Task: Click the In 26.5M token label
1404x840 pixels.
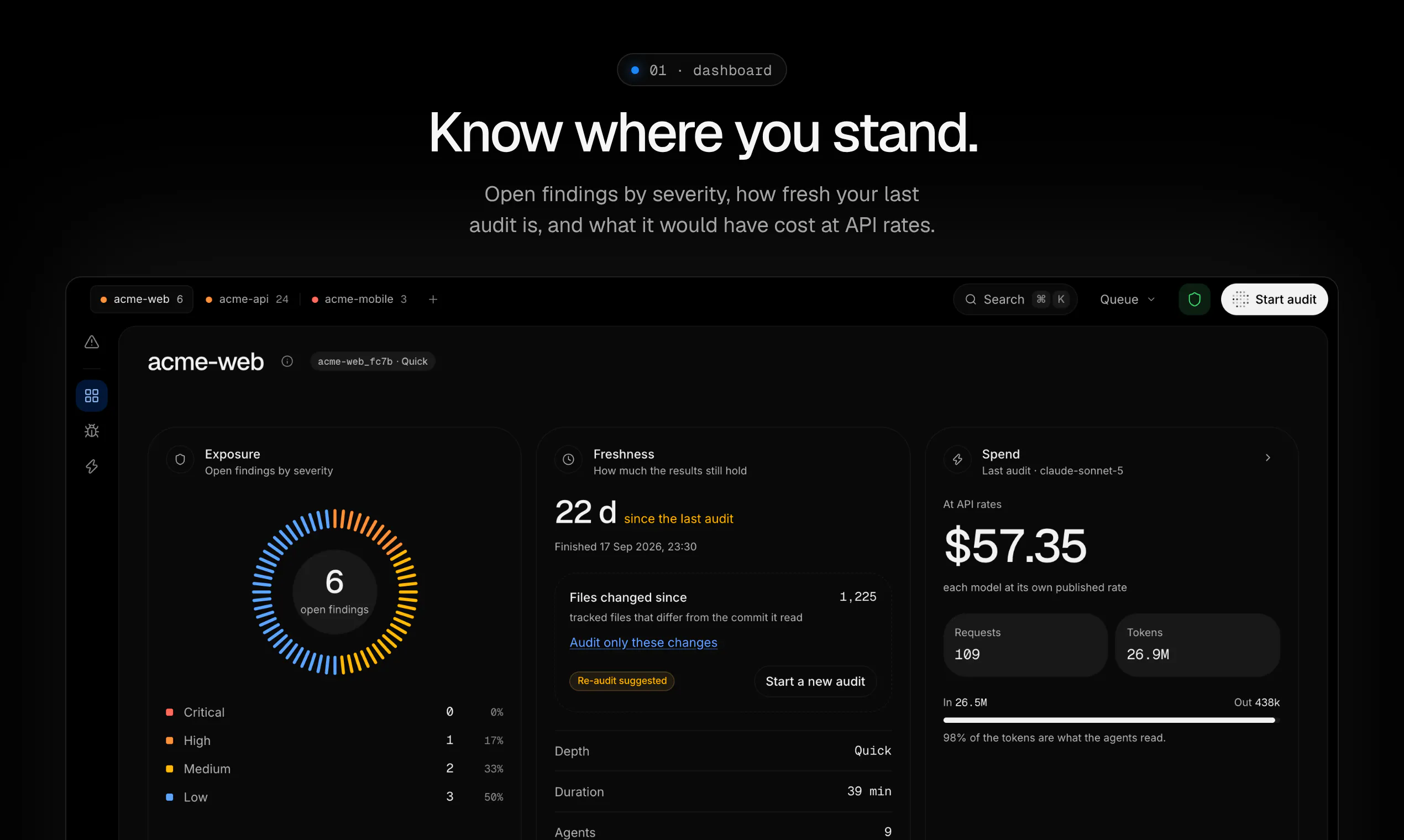Action: click(965, 702)
